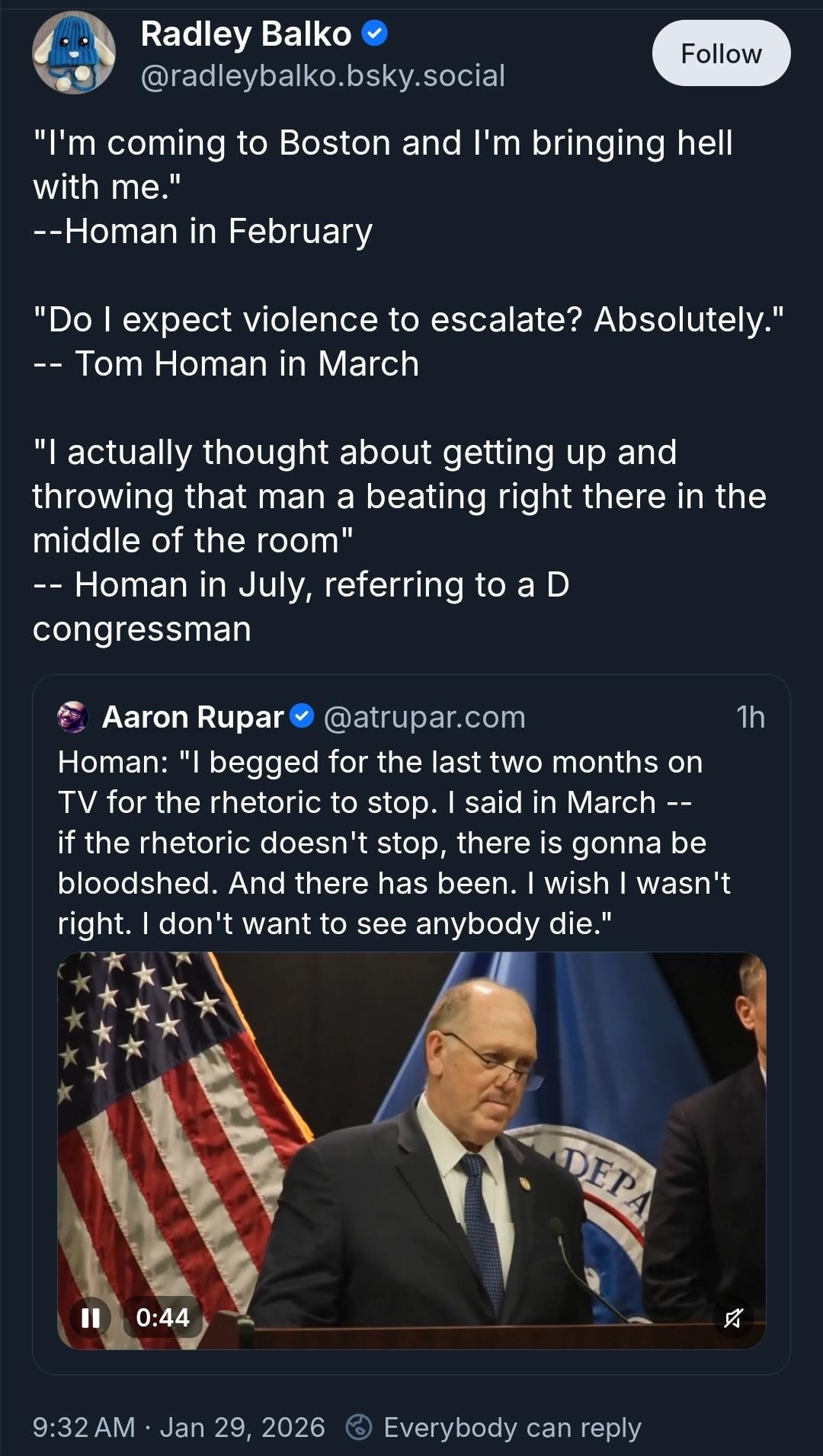Open the quoted post's 1h timestamp
This screenshot has width=823, height=1456.
[x=750, y=717]
